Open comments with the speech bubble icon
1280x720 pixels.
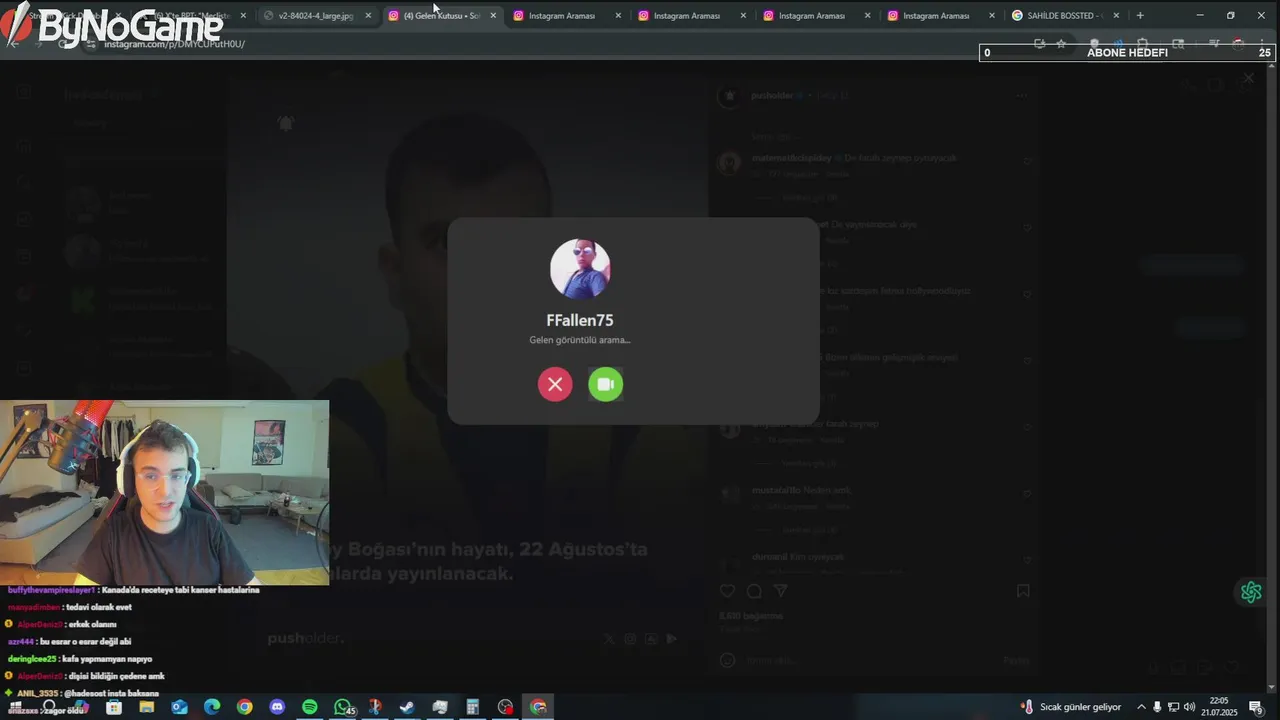click(x=755, y=591)
